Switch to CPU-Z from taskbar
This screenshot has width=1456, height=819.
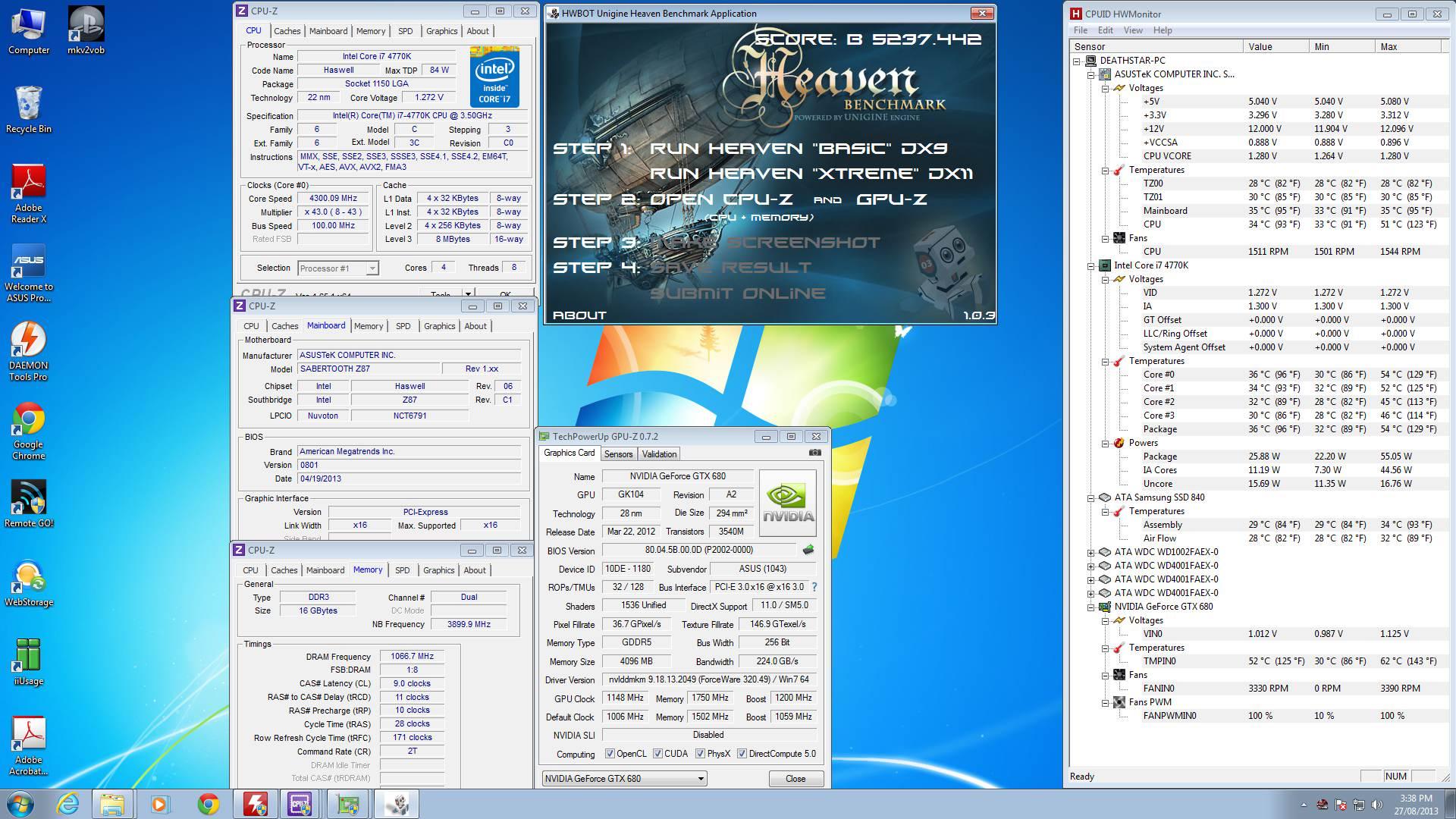click(x=300, y=804)
